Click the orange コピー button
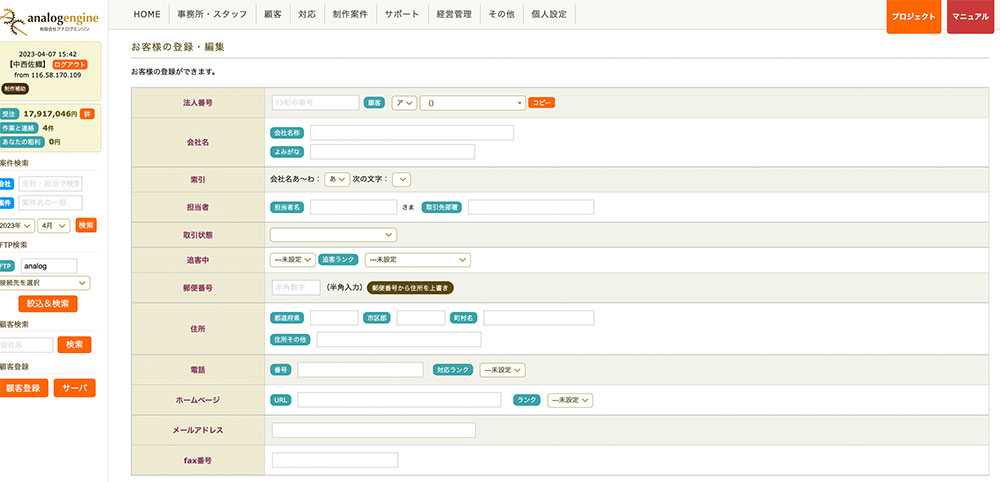Viewport: 1000px width, 482px height. 541,103
